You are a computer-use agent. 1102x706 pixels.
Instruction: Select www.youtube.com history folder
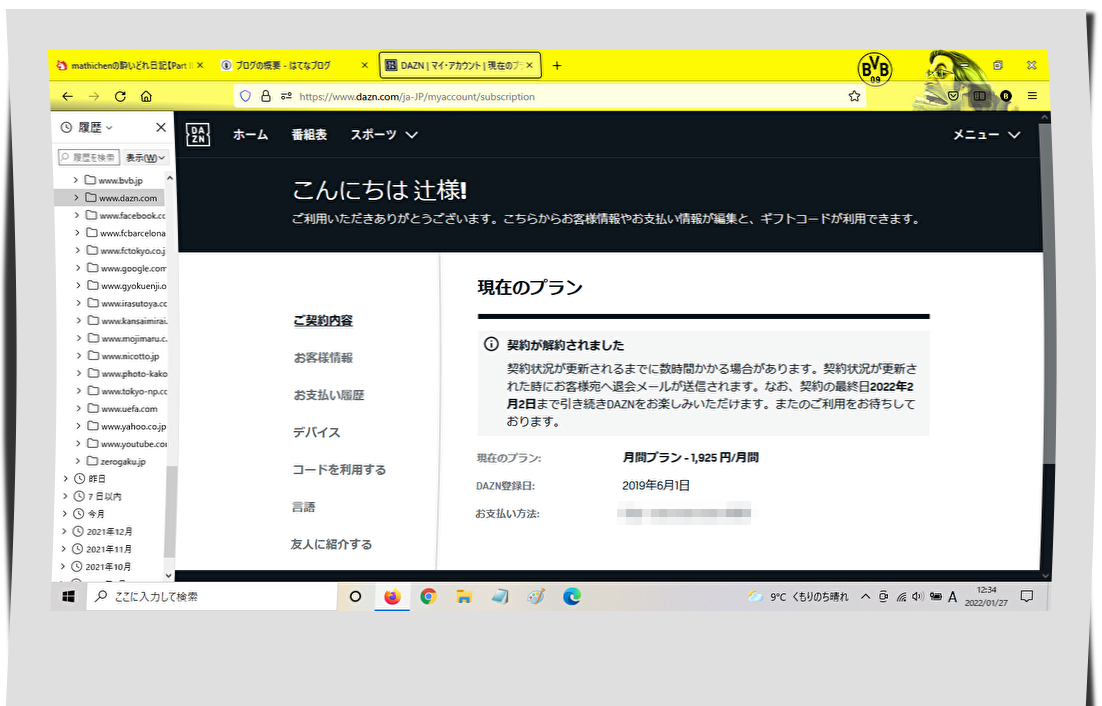click(127, 443)
